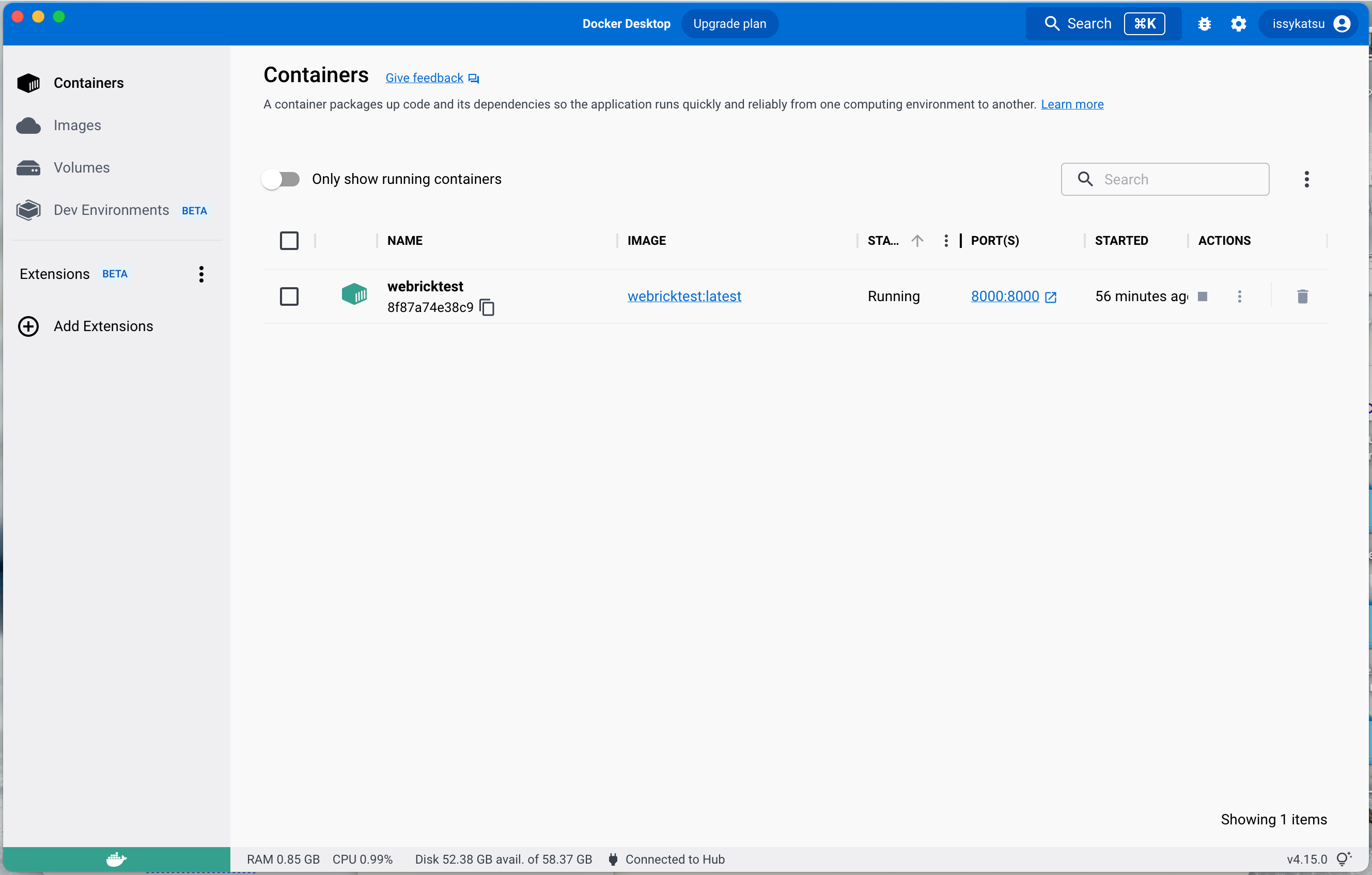
Task: Delete webricktest with trash icon
Action: [1302, 296]
